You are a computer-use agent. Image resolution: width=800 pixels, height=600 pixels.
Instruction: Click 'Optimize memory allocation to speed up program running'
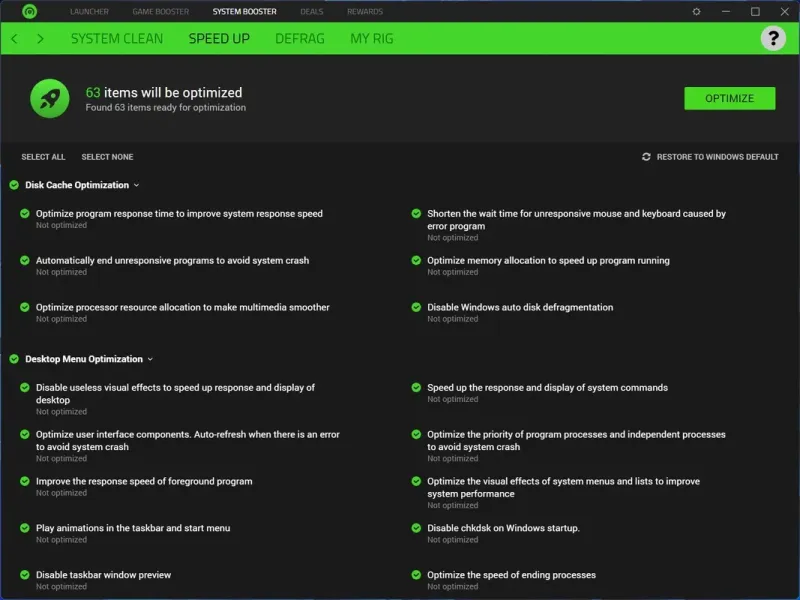[x=548, y=260]
